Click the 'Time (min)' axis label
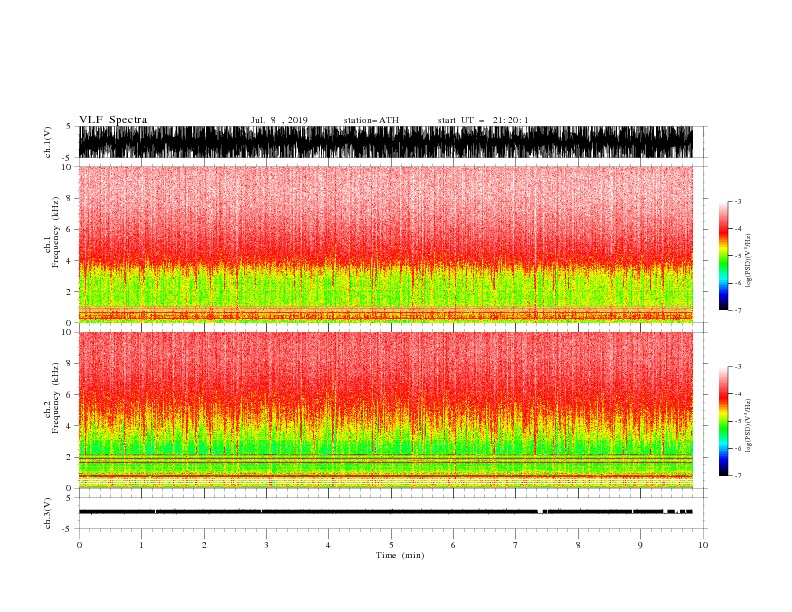Image resolution: width=792 pixels, height=612 pixels. click(400, 555)
